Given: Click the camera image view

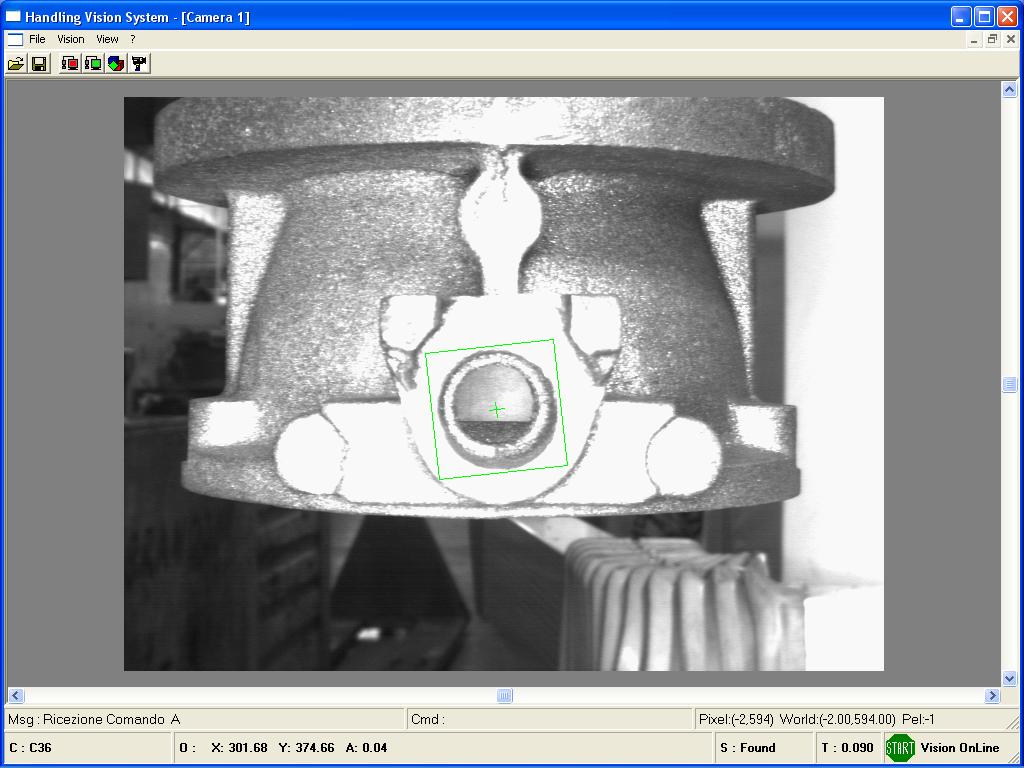Looking at the screenshot, I should click(x=504, y=384).
